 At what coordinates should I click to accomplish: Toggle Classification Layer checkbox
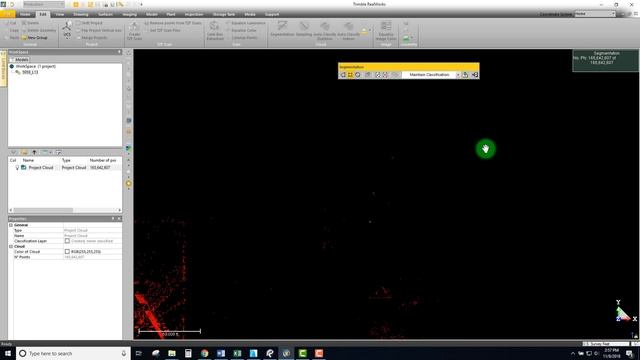pos(67,241)
